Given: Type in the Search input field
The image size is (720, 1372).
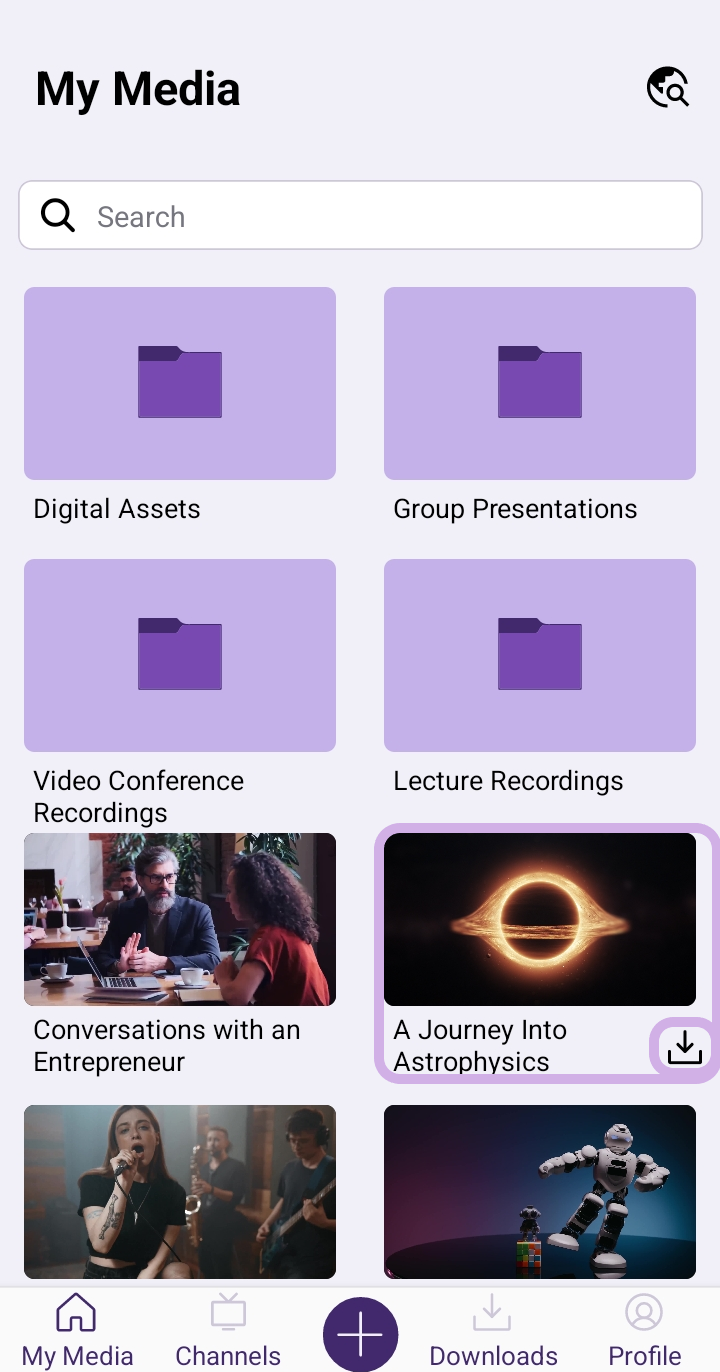Looking at the screenshot, I should click(x=390, y=216).
